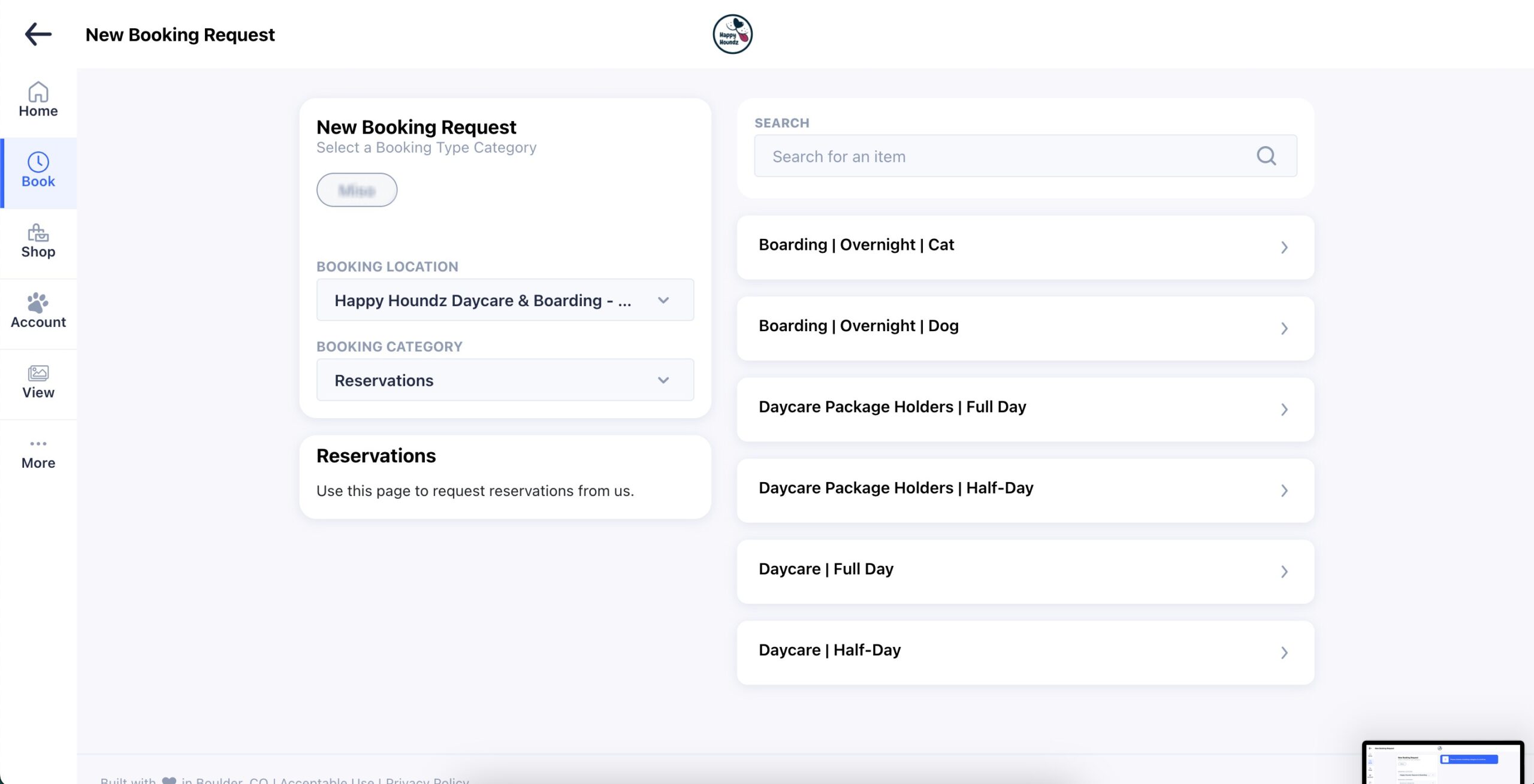
Task: Open Daycare | Full Day booking
Action: click(1024, 571)
